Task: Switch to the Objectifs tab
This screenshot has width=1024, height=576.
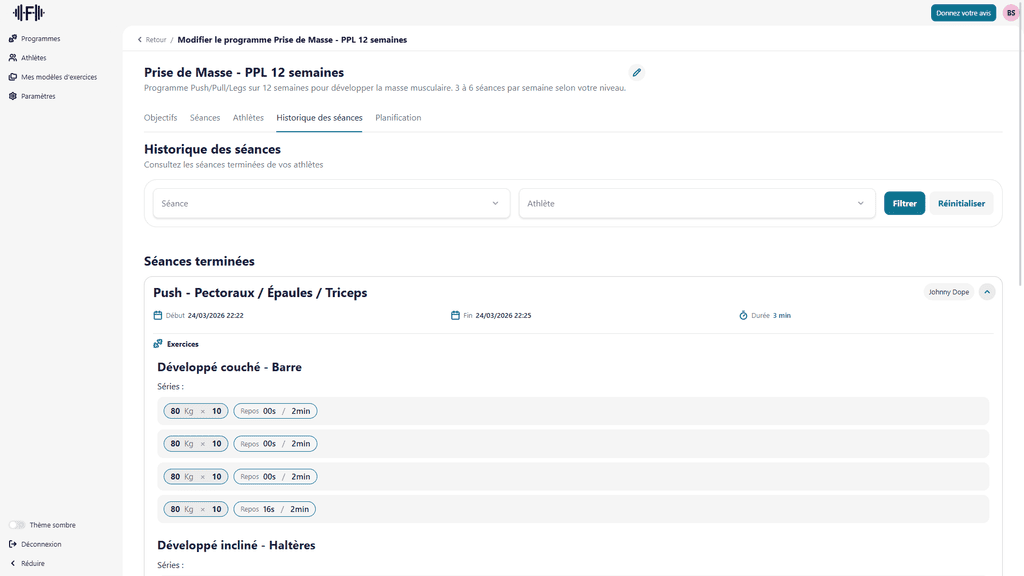Action: point(160,118)
